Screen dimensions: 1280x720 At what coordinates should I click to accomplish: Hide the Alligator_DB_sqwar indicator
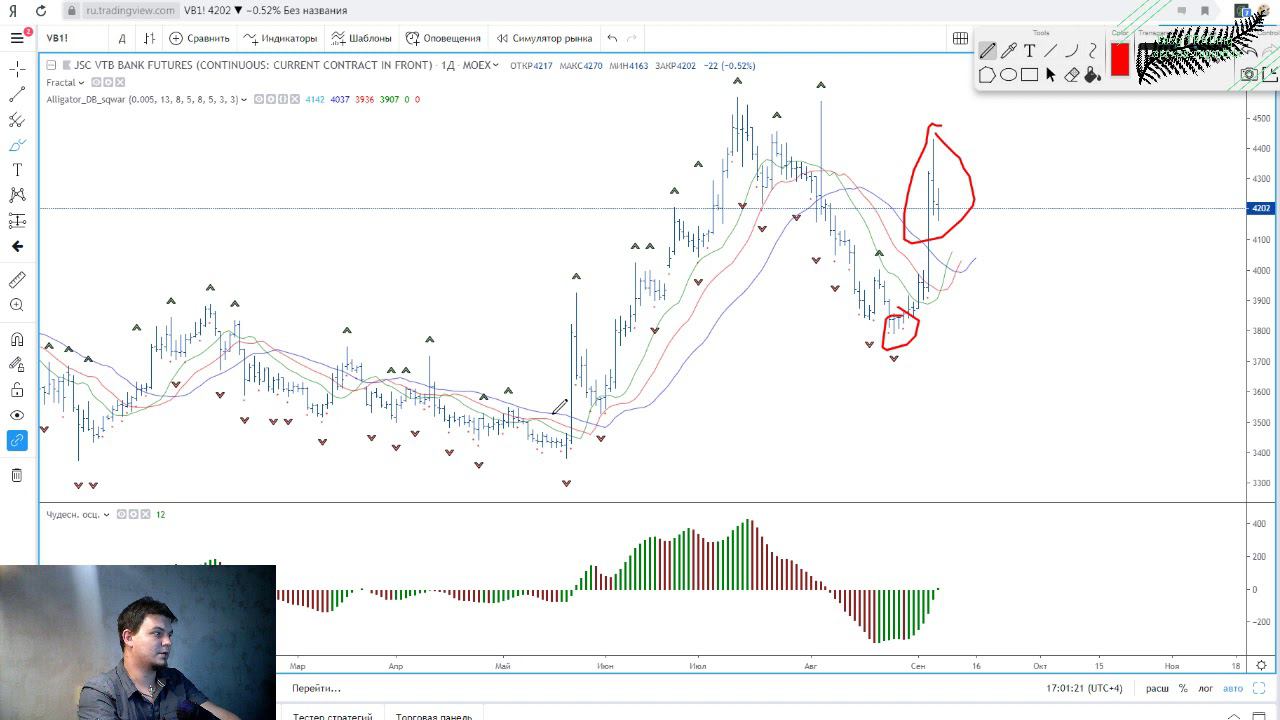pyautogui.click(x=258, y=99)
